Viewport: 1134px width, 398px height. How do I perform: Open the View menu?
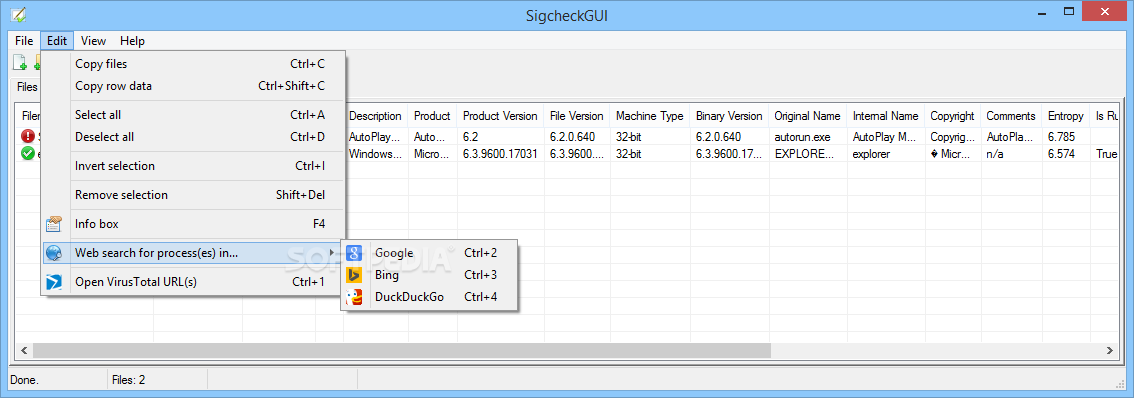[93, 41]
